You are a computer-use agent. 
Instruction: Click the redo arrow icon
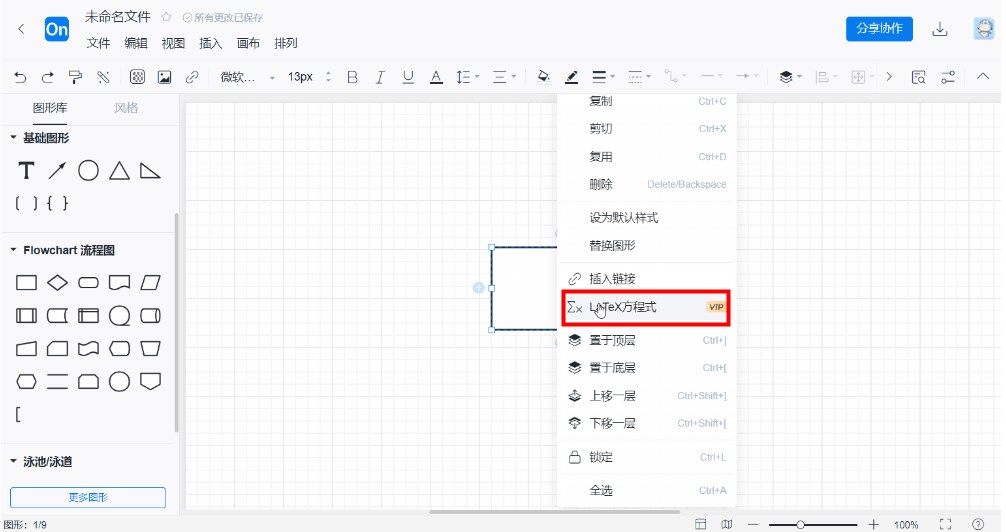[x=47, y=78]
